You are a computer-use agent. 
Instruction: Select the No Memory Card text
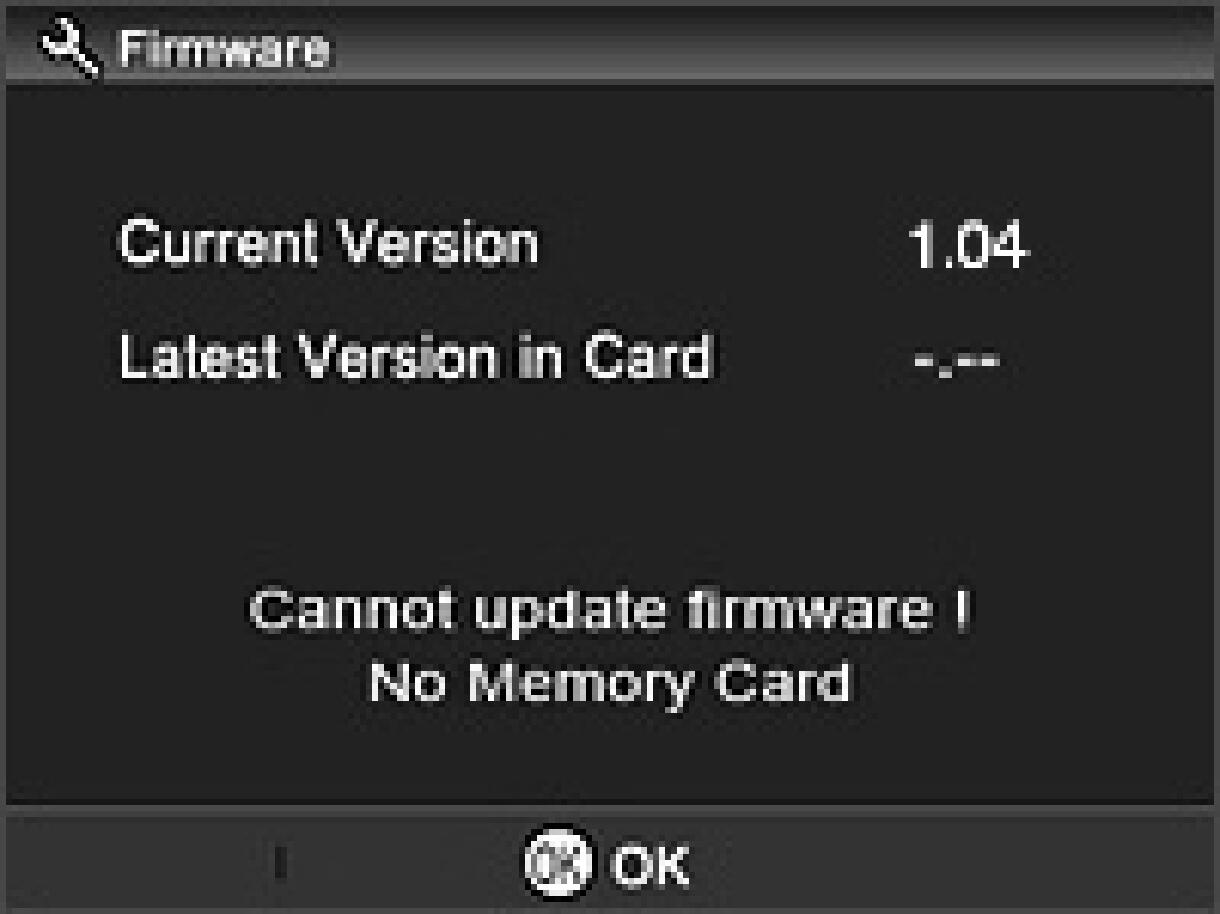(610, 685)
